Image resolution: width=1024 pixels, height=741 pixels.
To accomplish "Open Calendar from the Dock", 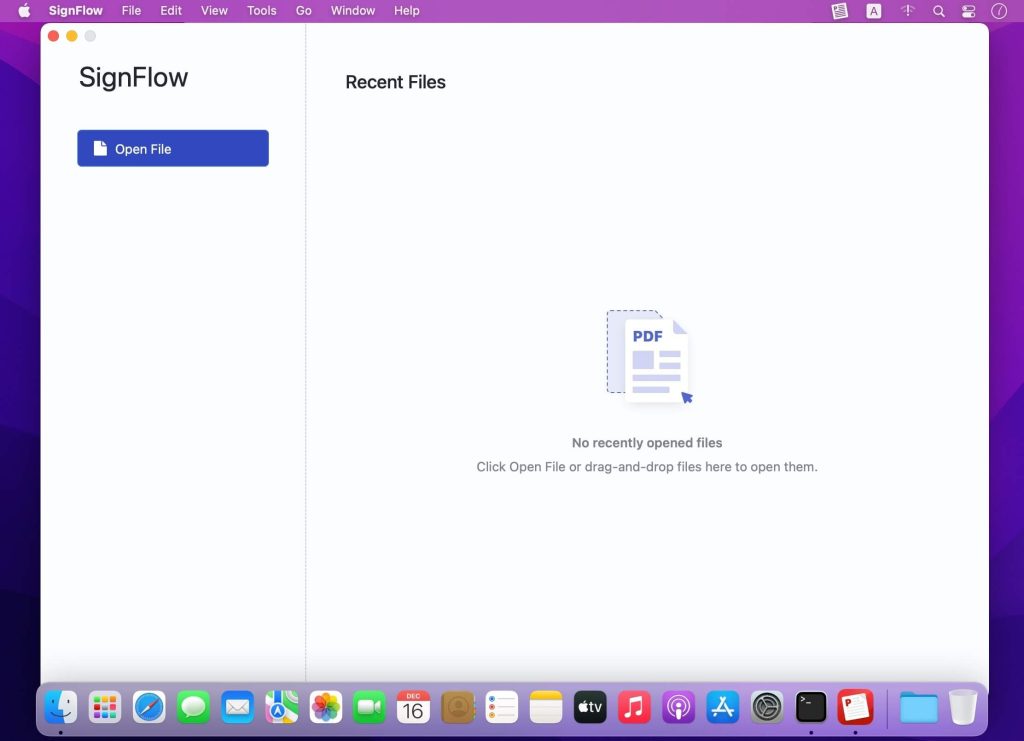I will tap(413, 707).
